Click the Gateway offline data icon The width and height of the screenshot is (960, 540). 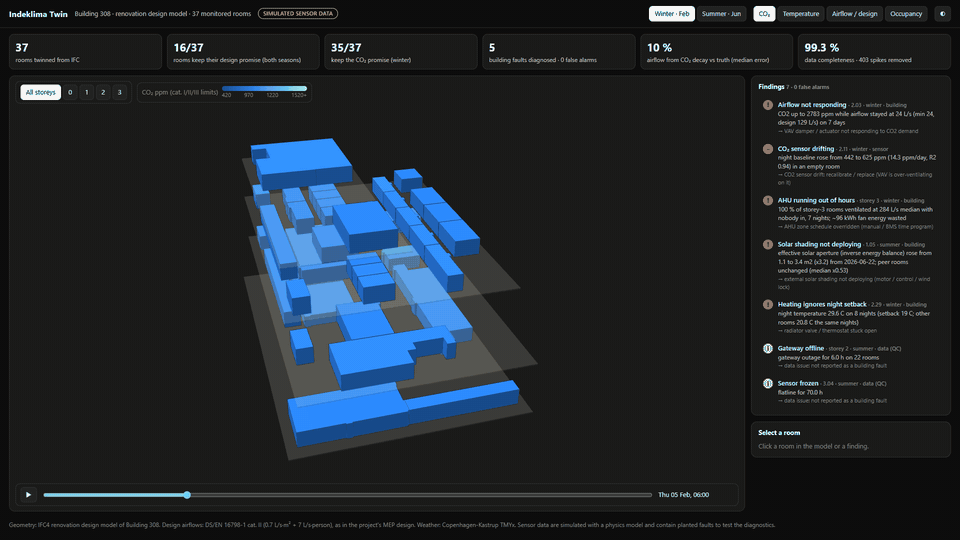768,348
